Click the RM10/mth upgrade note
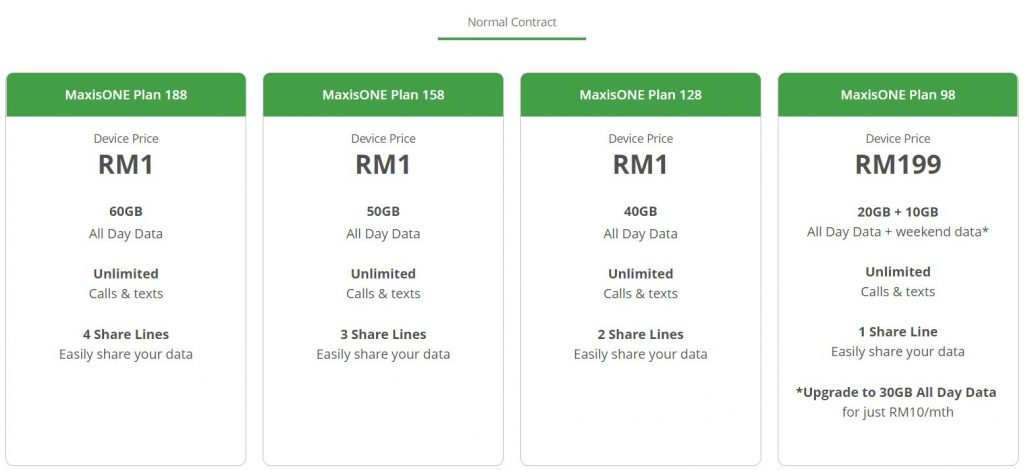Viewport: 1024px width, 470px height. 897,413
